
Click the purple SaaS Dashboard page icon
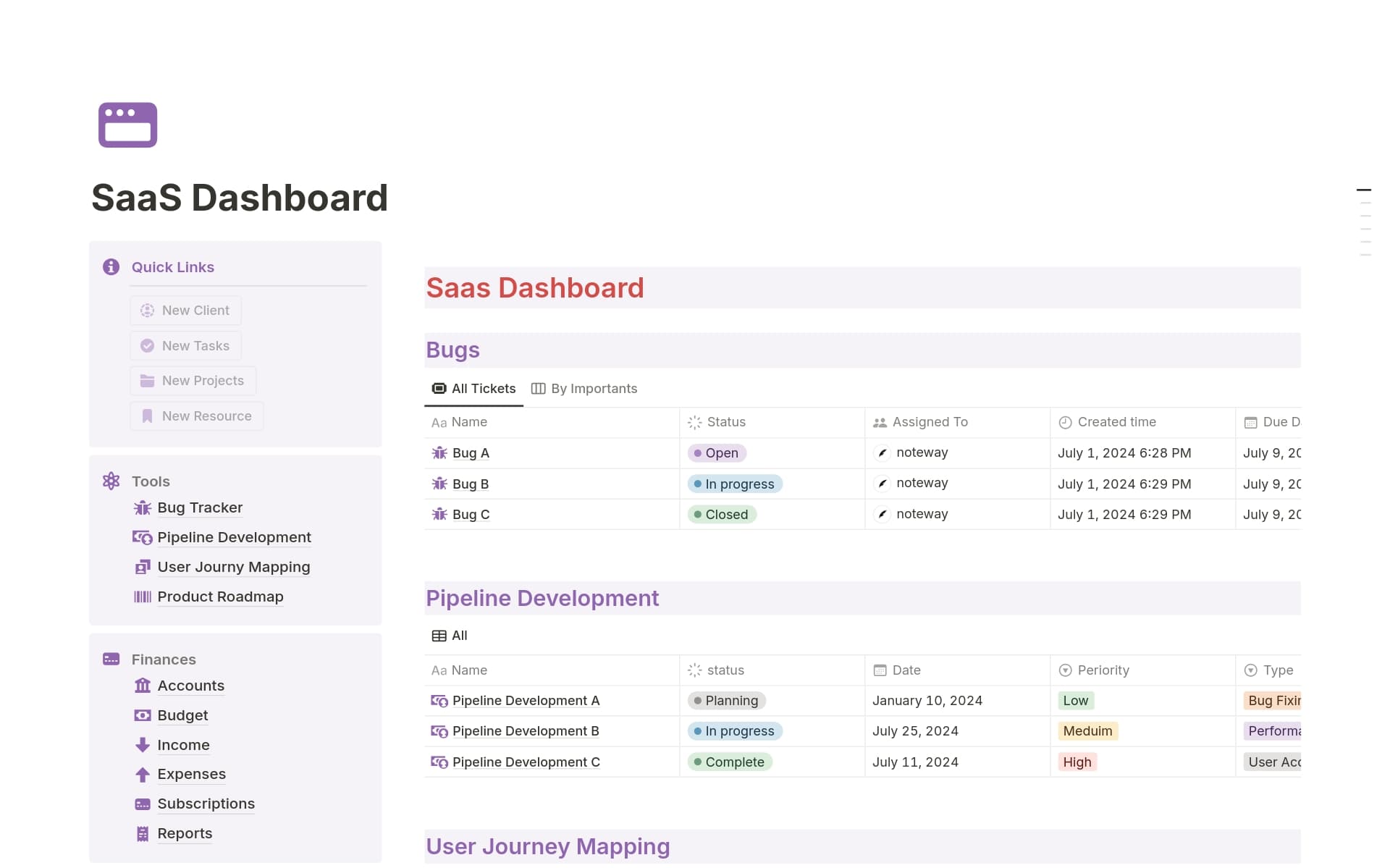[x=127, y=125]
